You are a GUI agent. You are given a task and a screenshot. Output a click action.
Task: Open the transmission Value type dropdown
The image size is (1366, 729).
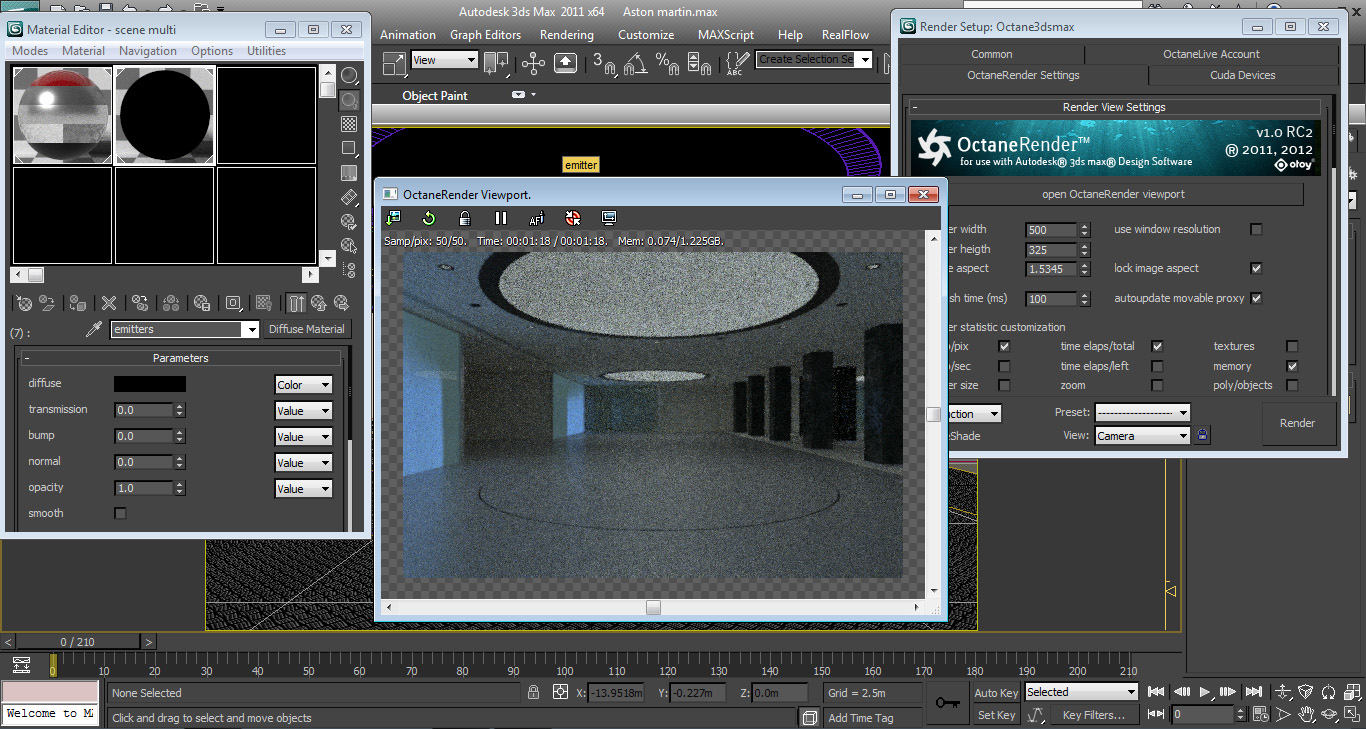tap(303, 411)
